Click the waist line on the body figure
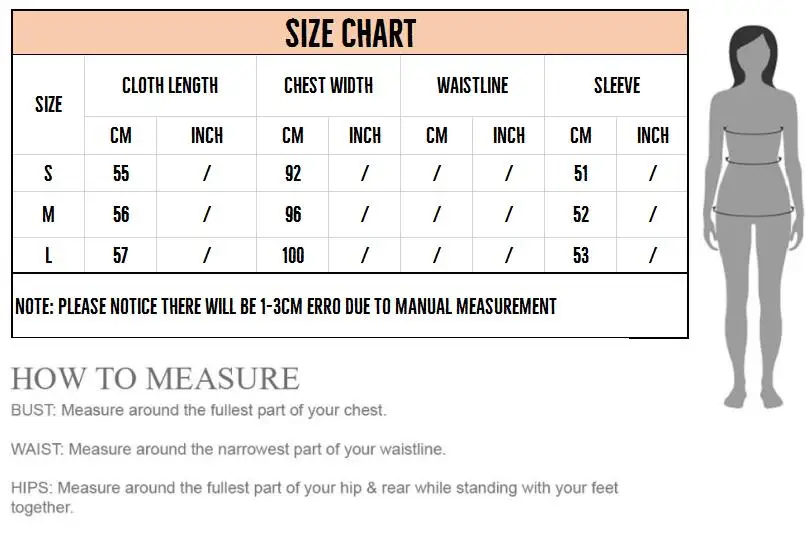806x536 pixels. 754,161
